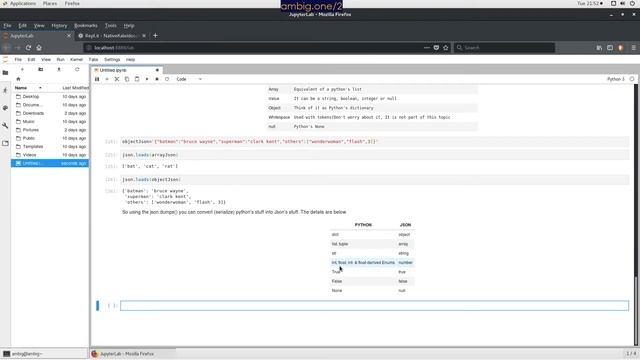The width and height of the screenshot is (640, 360).
Task: Restart the kernel using circular arrow icon
Action: (167, 79)
